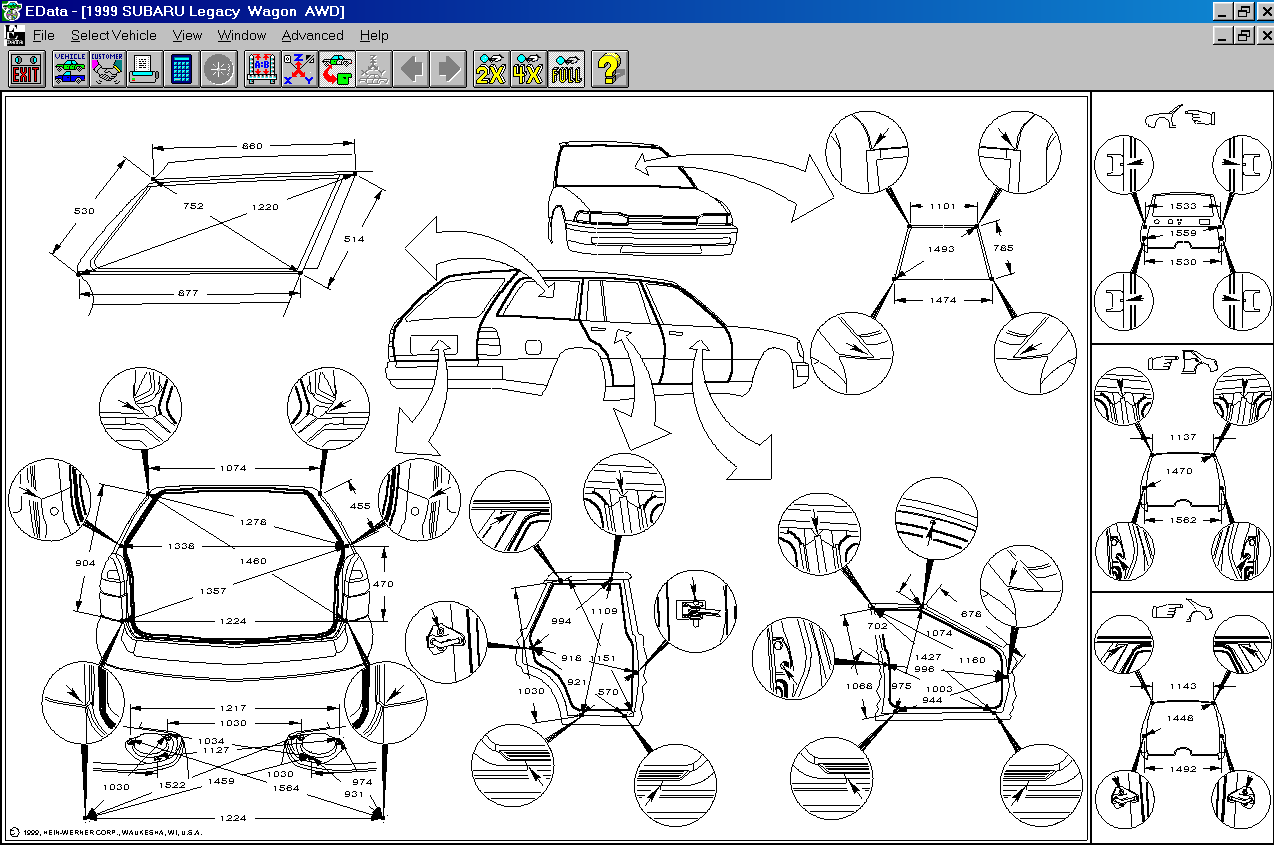
Task: Click the greyed XY frame icon
Action: pos(373,69)
